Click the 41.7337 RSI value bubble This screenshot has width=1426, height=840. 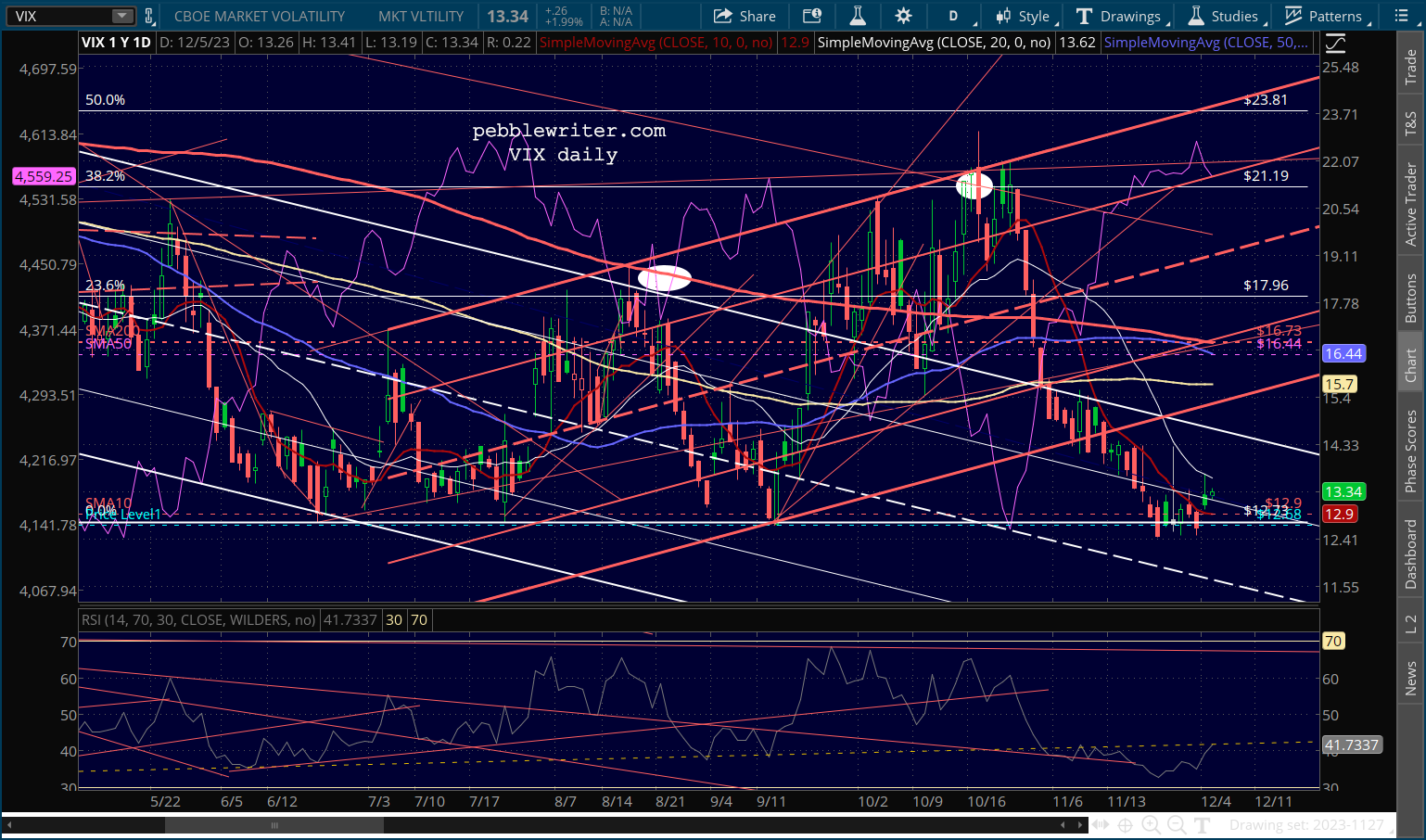tap(1352, 745)
